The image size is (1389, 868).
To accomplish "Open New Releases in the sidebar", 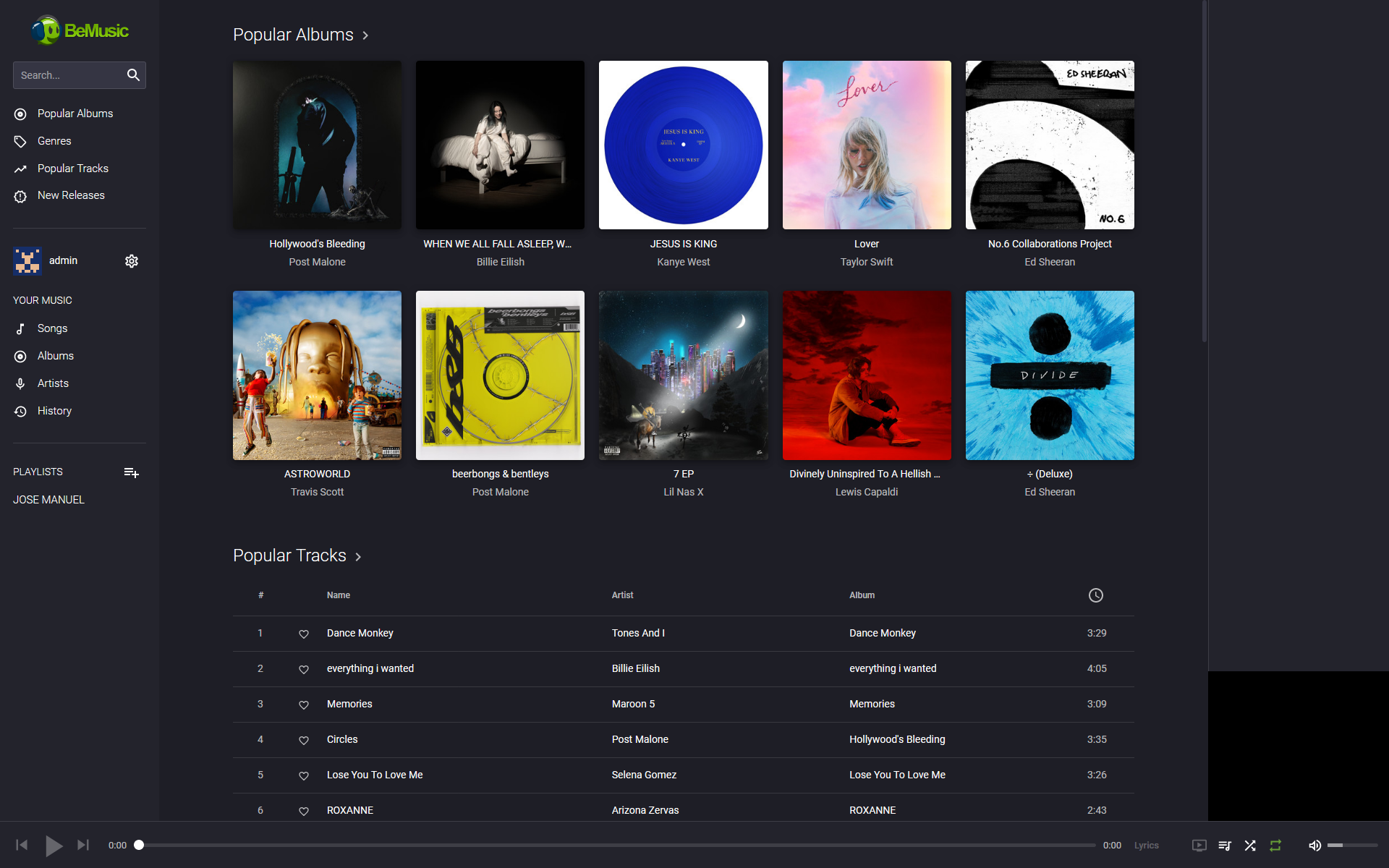I will pos(71,195).
